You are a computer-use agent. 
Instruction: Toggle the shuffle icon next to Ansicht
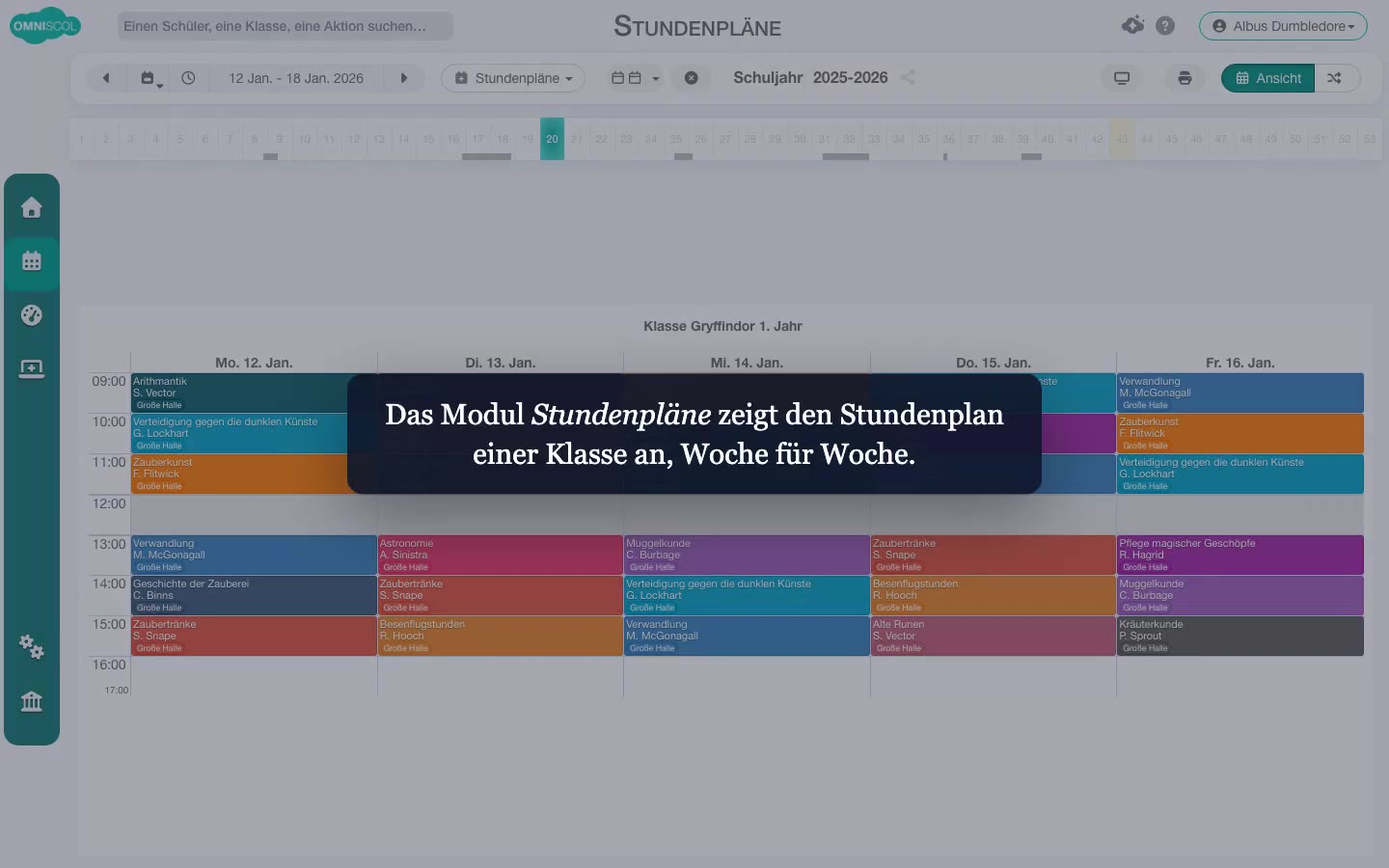(1335, 78)
